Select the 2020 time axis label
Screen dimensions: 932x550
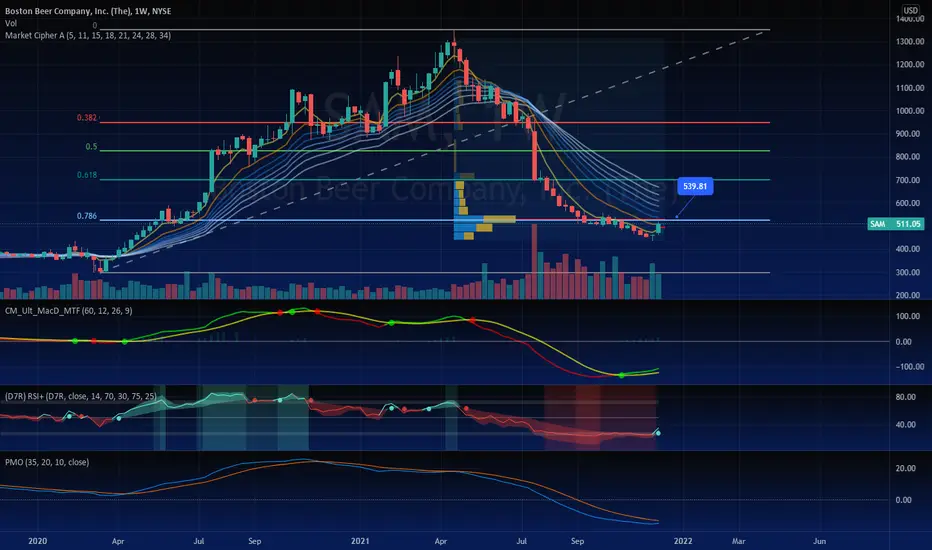pyautogui.click(x=37, y=541)
